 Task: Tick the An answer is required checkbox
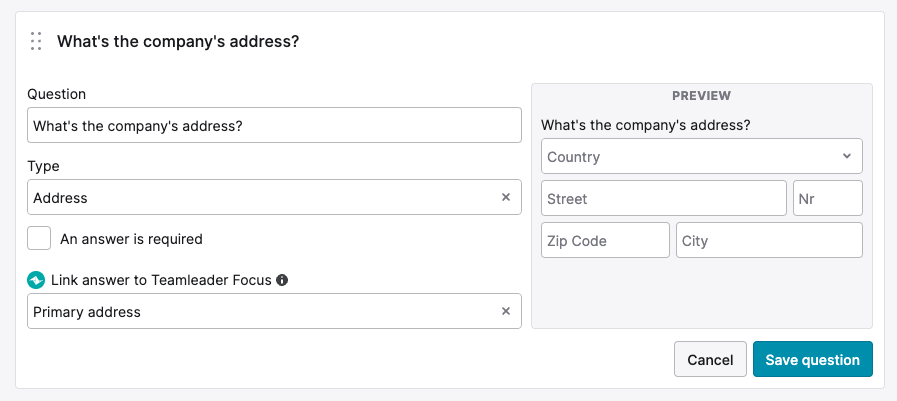point(39,238)
